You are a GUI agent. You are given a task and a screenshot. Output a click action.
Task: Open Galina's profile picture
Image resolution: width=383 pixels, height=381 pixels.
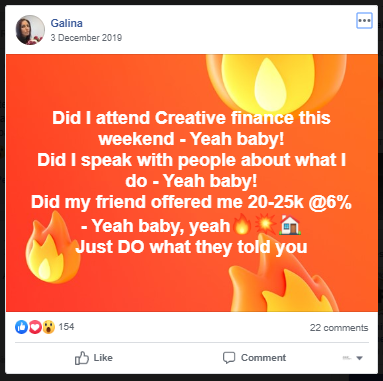coord(30,30)
